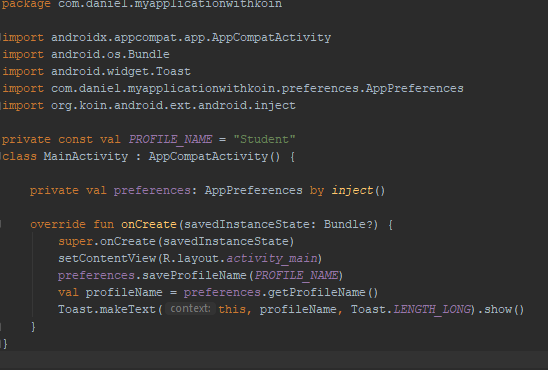Click the android.widget.Toast import text
548x370 pixels.
coord(121,71)
